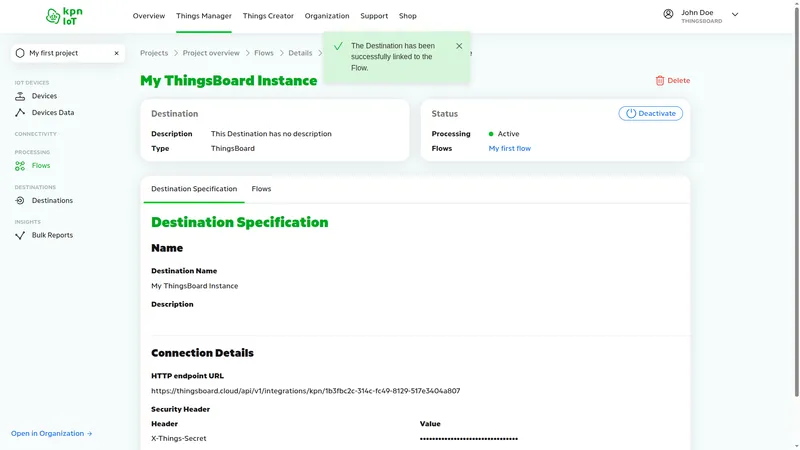Click the My ThingsBoard Instance name value

(194, 286)
